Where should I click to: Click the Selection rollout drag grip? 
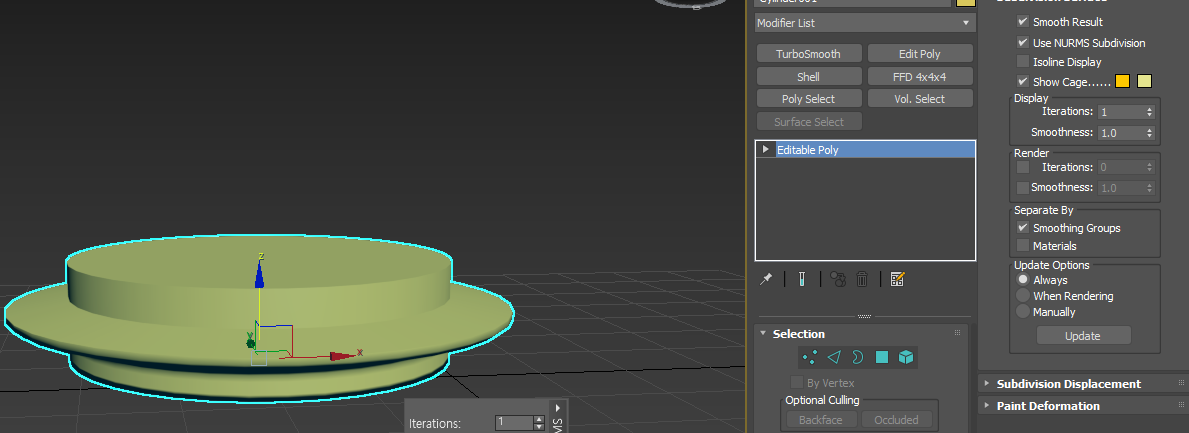(x=957, y=333)
